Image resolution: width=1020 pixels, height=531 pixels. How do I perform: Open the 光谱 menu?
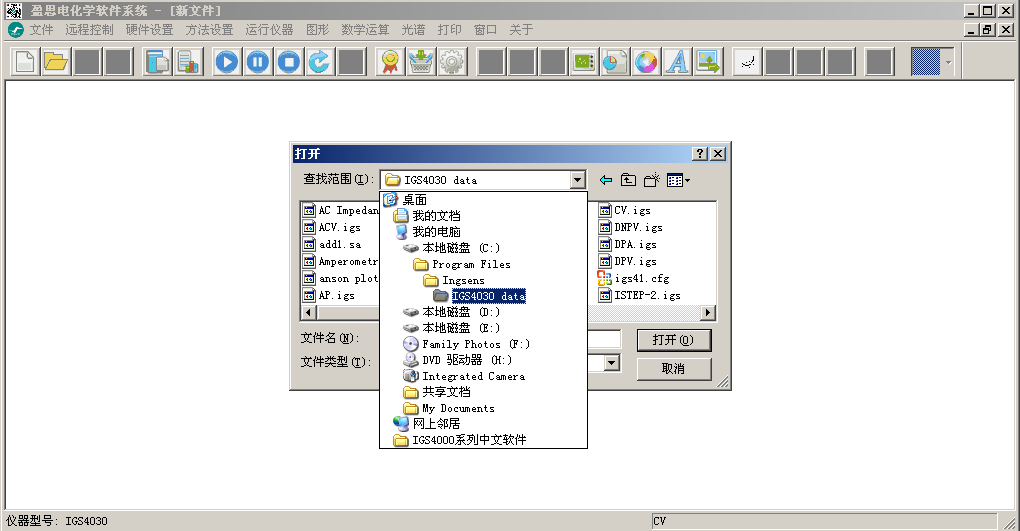(413, 30)
